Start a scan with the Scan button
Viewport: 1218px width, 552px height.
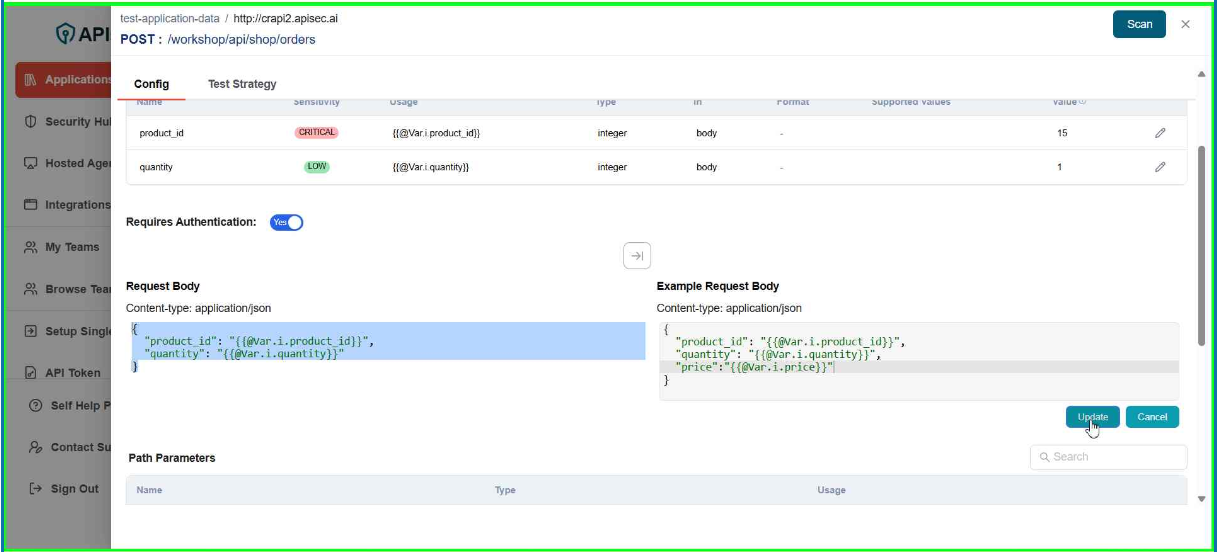(1139, 24)
